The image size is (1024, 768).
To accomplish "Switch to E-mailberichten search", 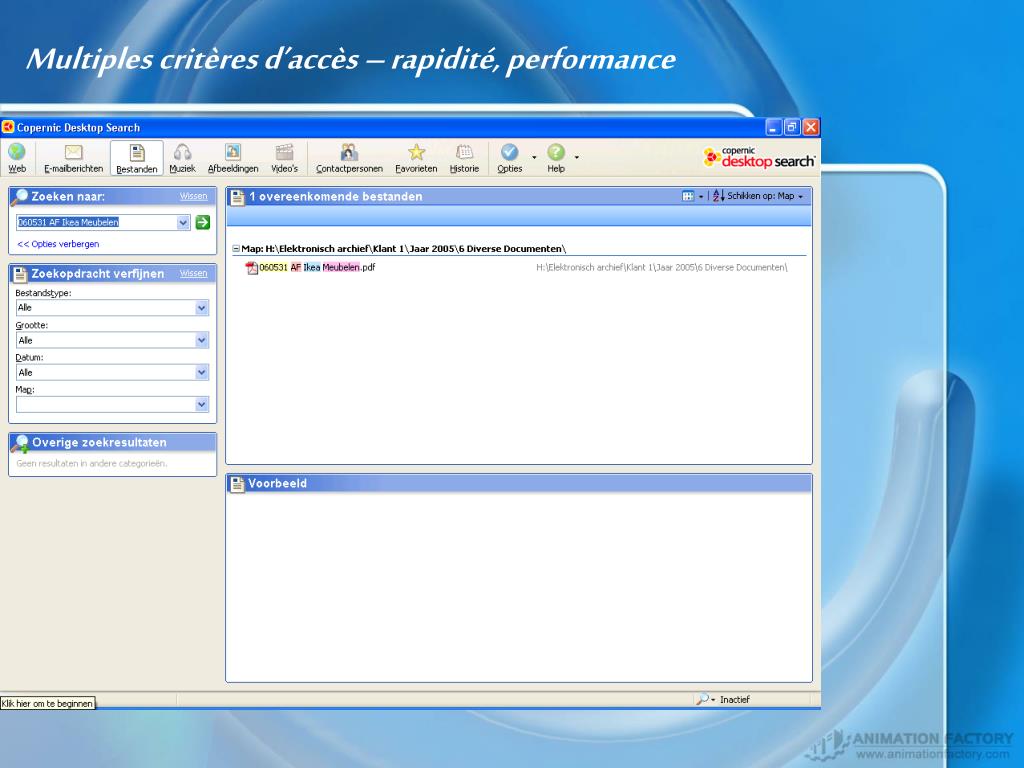I will [73, 159].
